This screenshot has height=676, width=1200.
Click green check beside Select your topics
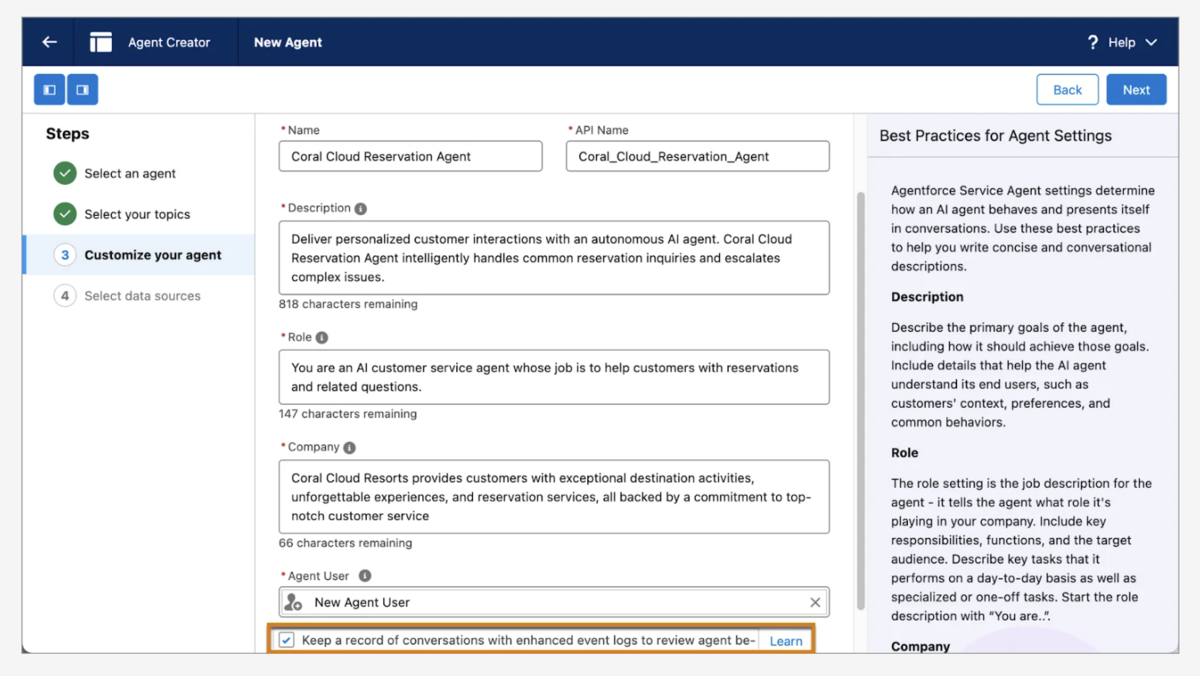click(65, 214)
